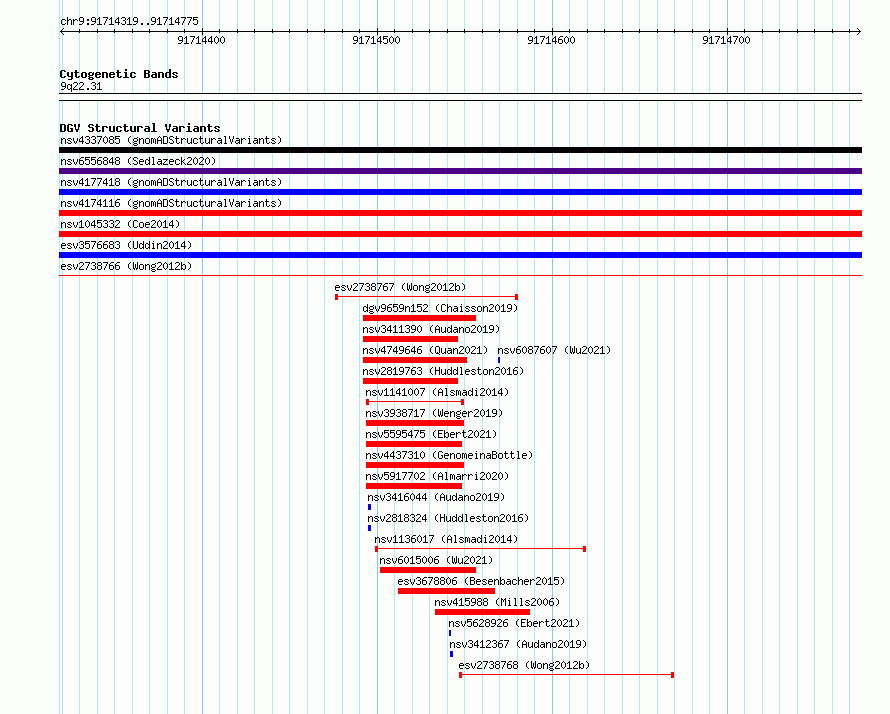Click the nsv4337085 black variant bar
Viewport: 890px width, 714px height.
[460, 150]
